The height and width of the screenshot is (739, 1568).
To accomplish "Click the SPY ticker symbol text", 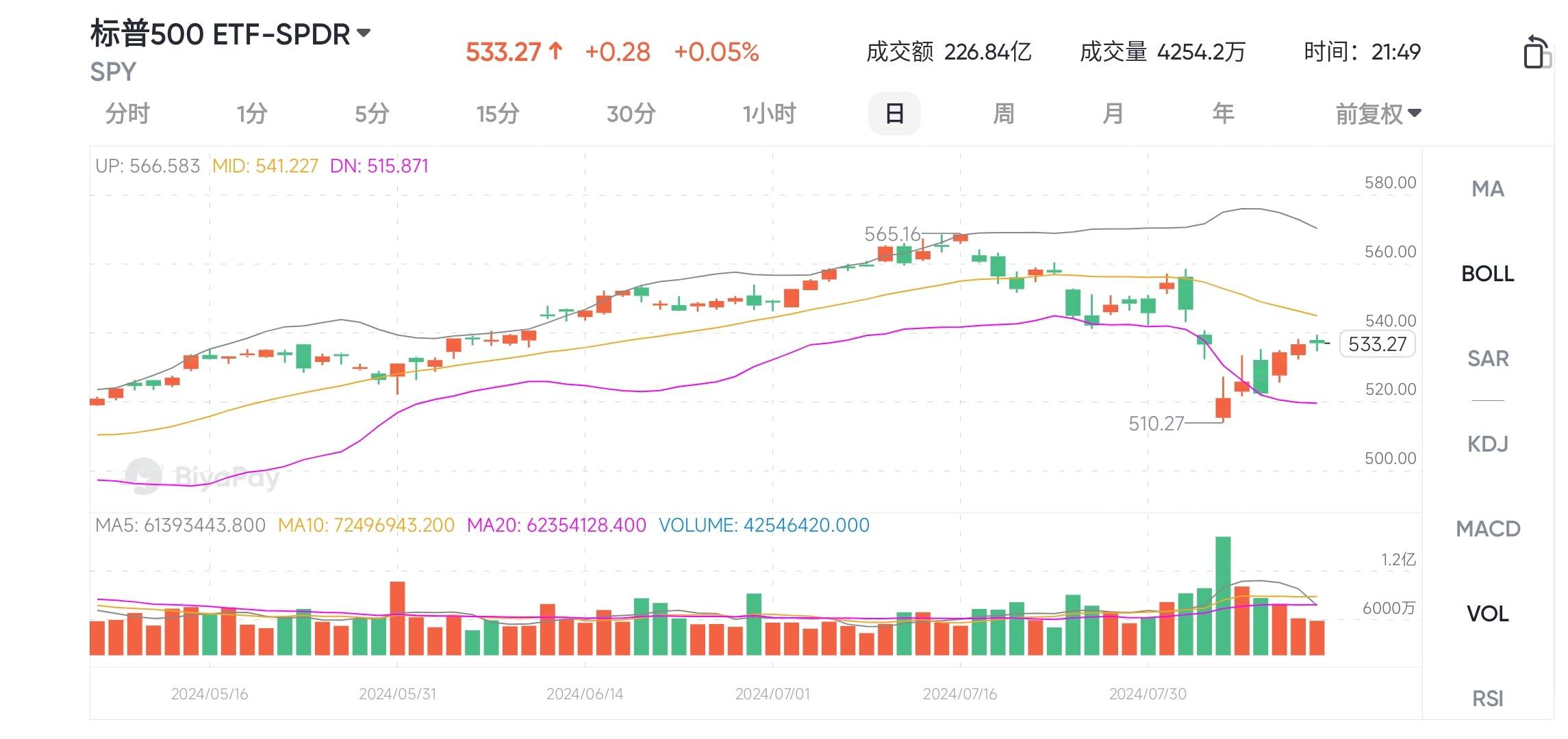I will click(x=113, y=72).
